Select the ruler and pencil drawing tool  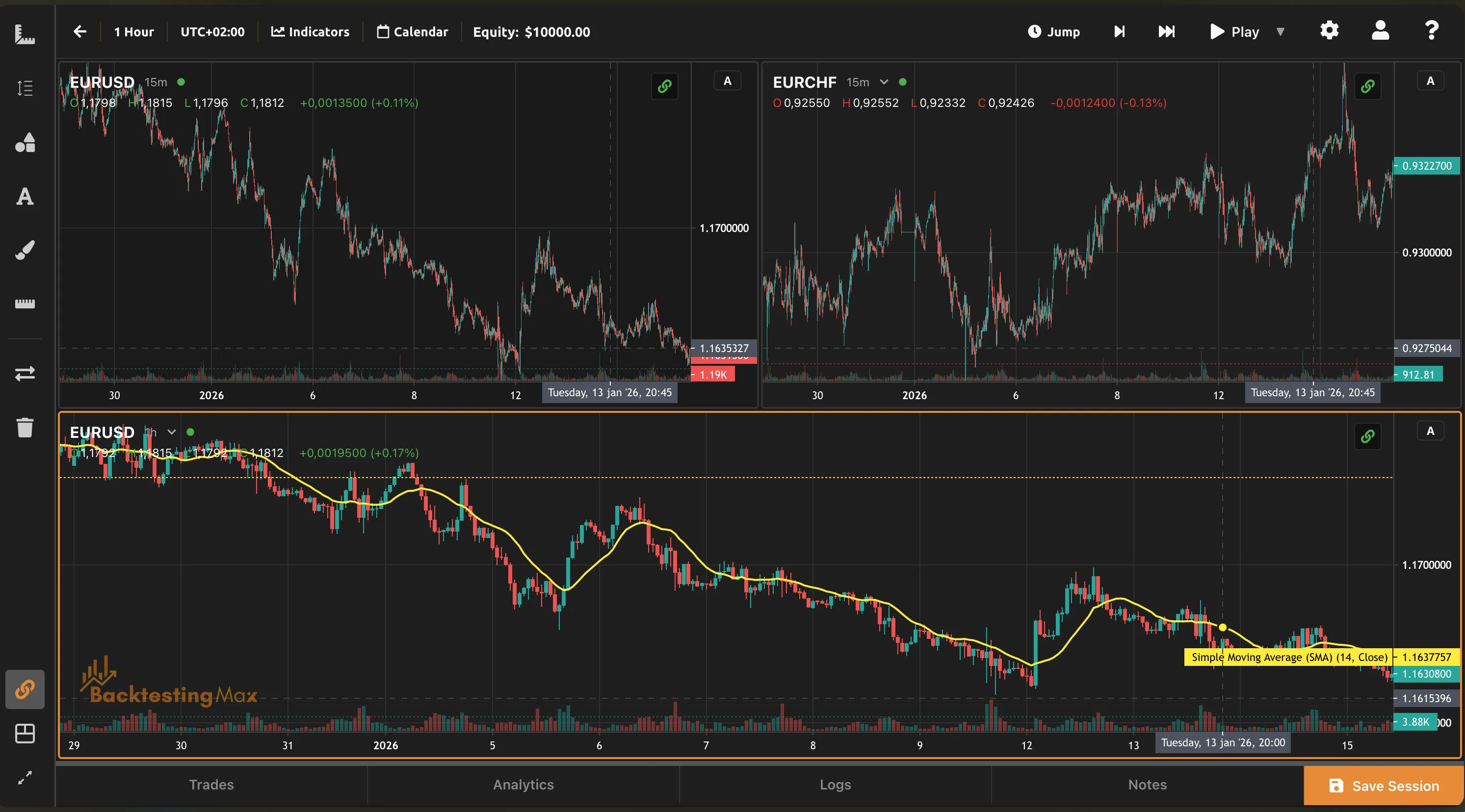pyautogui.click(x=25, y=34)
